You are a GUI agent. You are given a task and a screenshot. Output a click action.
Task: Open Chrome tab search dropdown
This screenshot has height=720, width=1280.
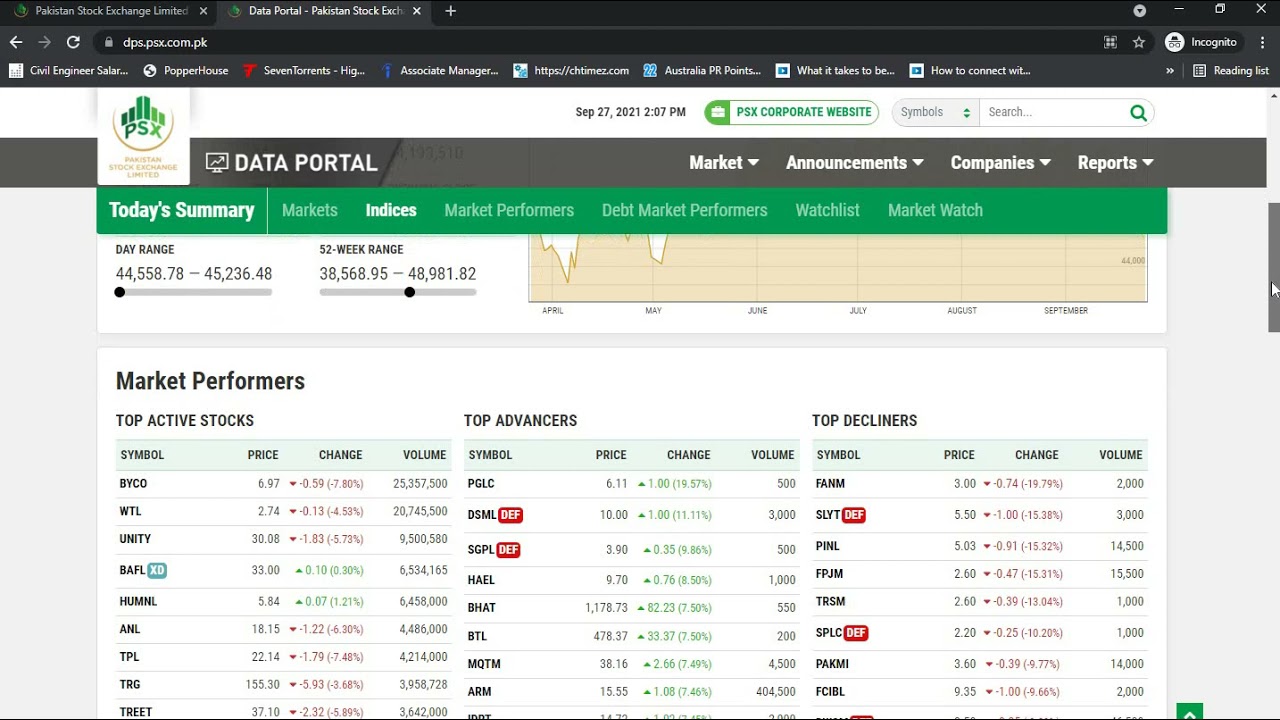pyautogui.click(x=1139, y=11)
